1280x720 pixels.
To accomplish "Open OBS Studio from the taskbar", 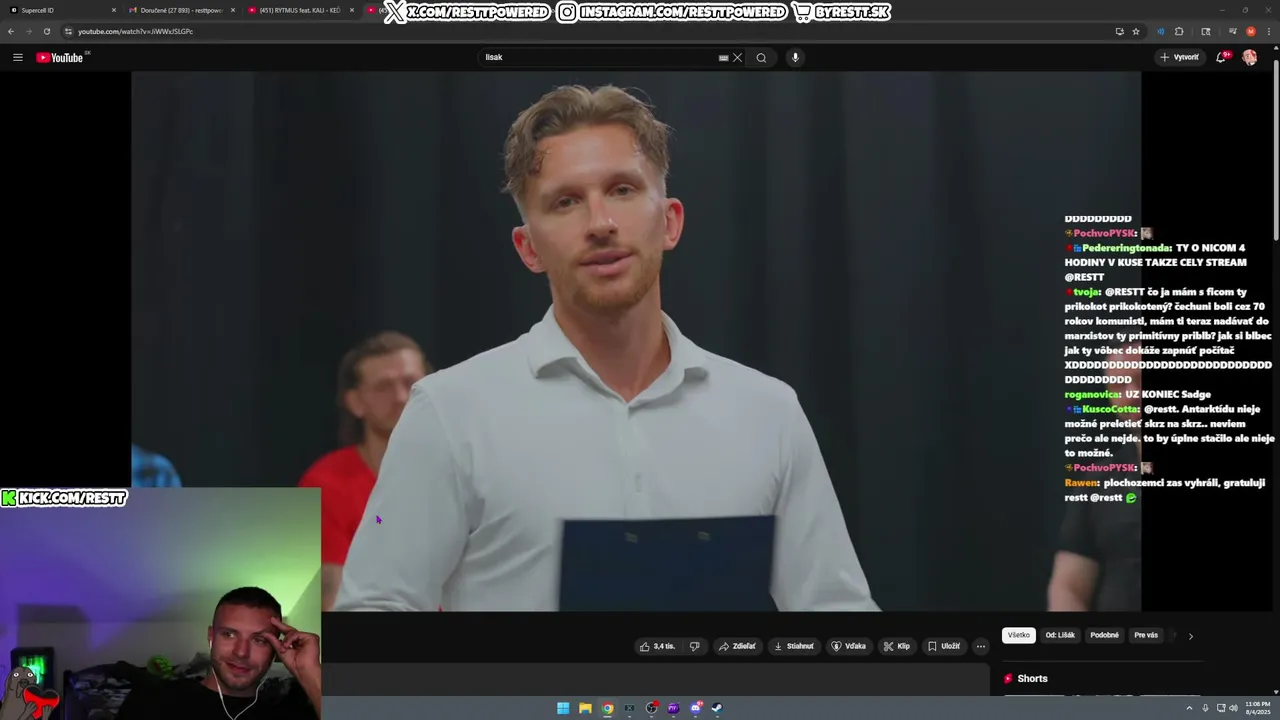I will coord(652,708).
